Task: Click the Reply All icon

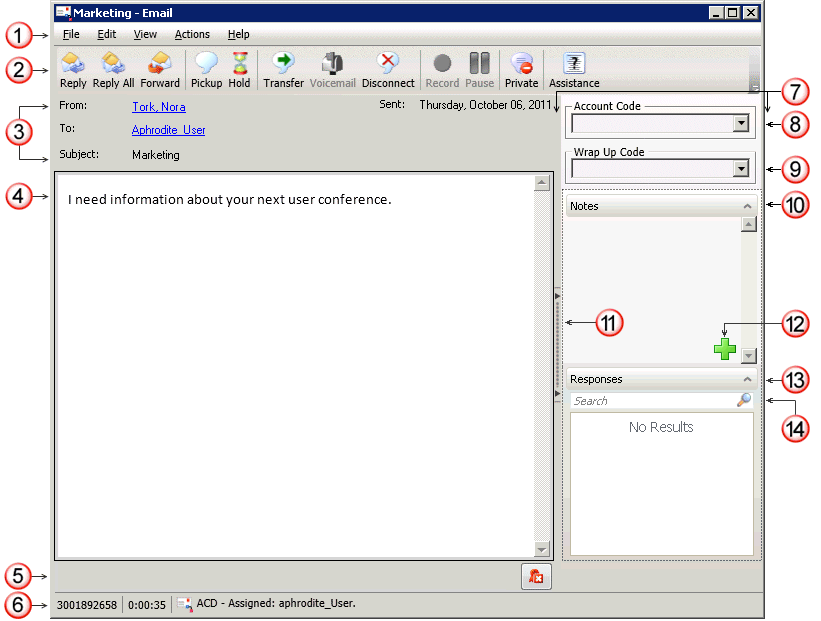Action: (113, 70)
